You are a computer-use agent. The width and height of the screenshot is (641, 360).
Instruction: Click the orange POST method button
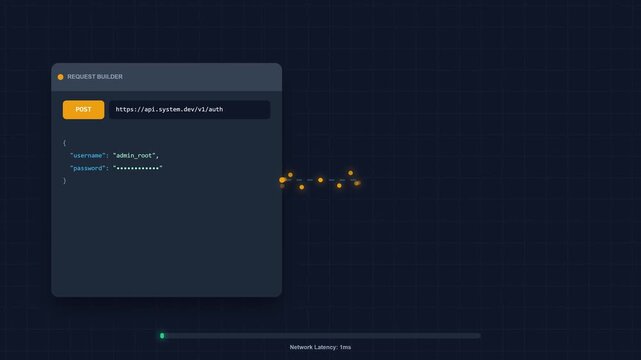tap(83, 110)
